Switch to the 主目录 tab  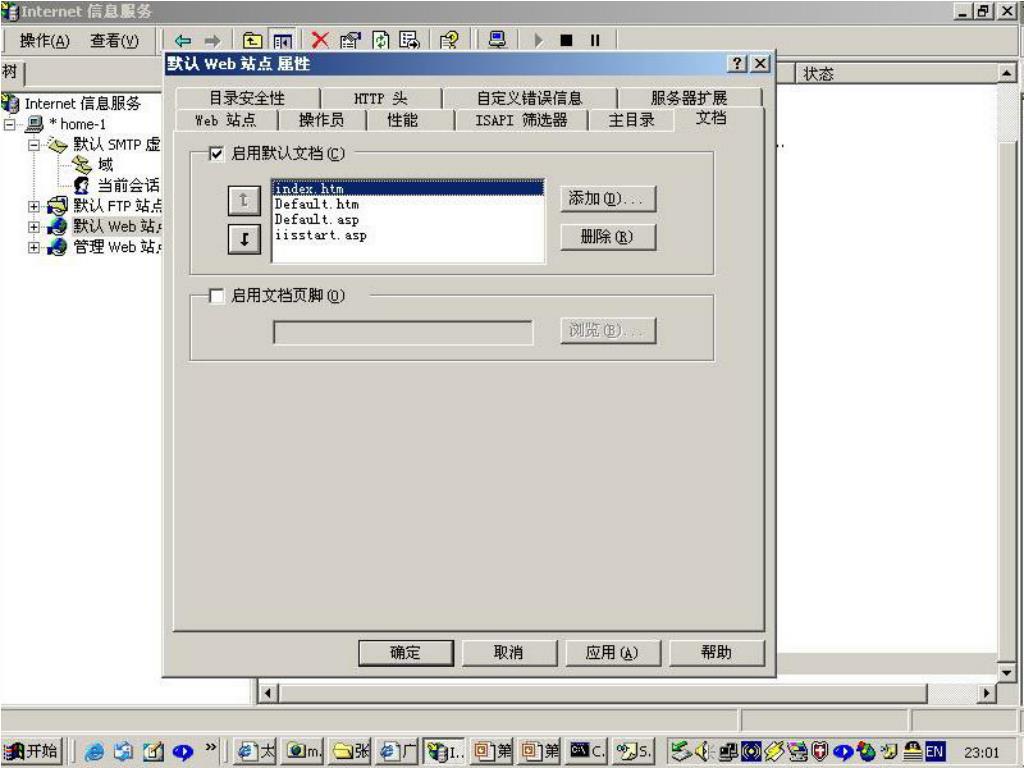point(632,120)
